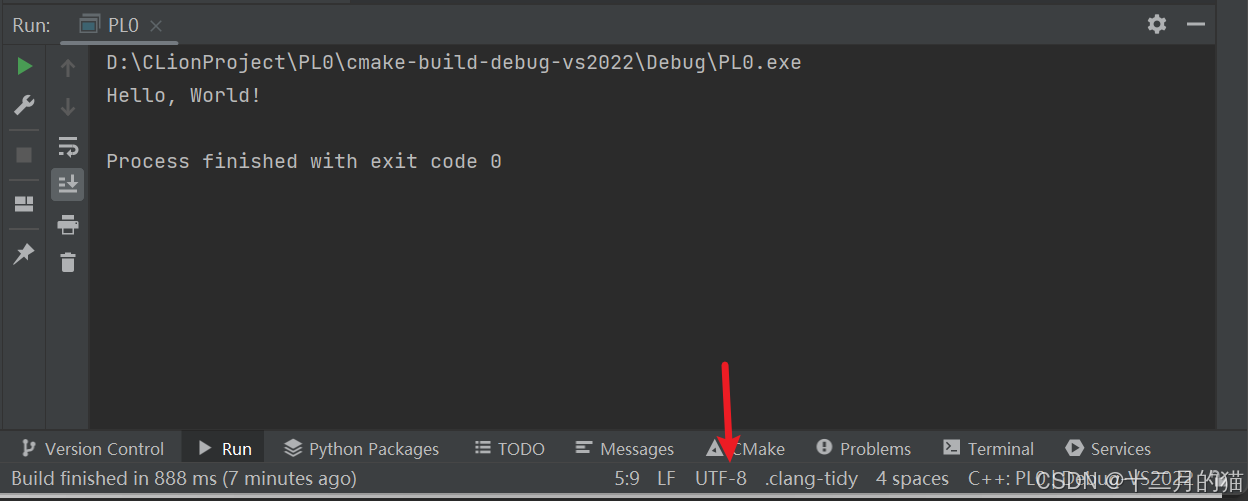Viewport: 1248px width, 501px height.
Task: Open LF line separator selector
Action: (666, 478)
